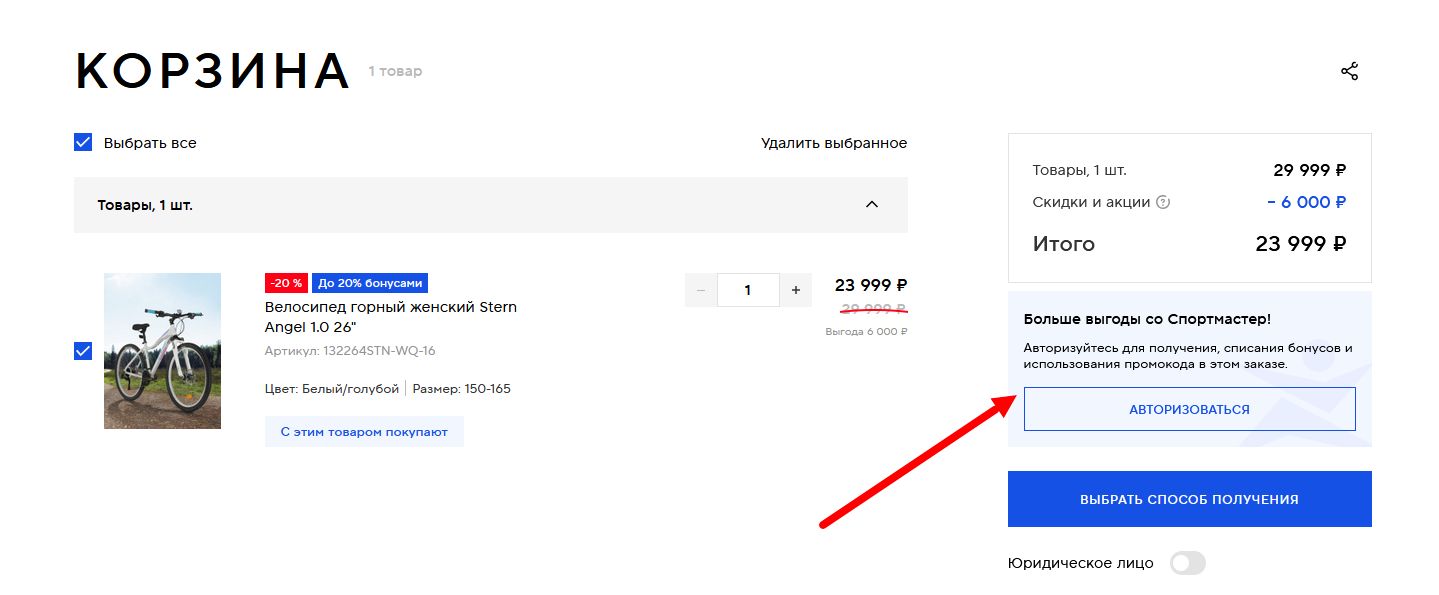Toggle the "Выбрать все" checkbox
The height and width of the screenshot is (595, 1439).
click(83, 142)
